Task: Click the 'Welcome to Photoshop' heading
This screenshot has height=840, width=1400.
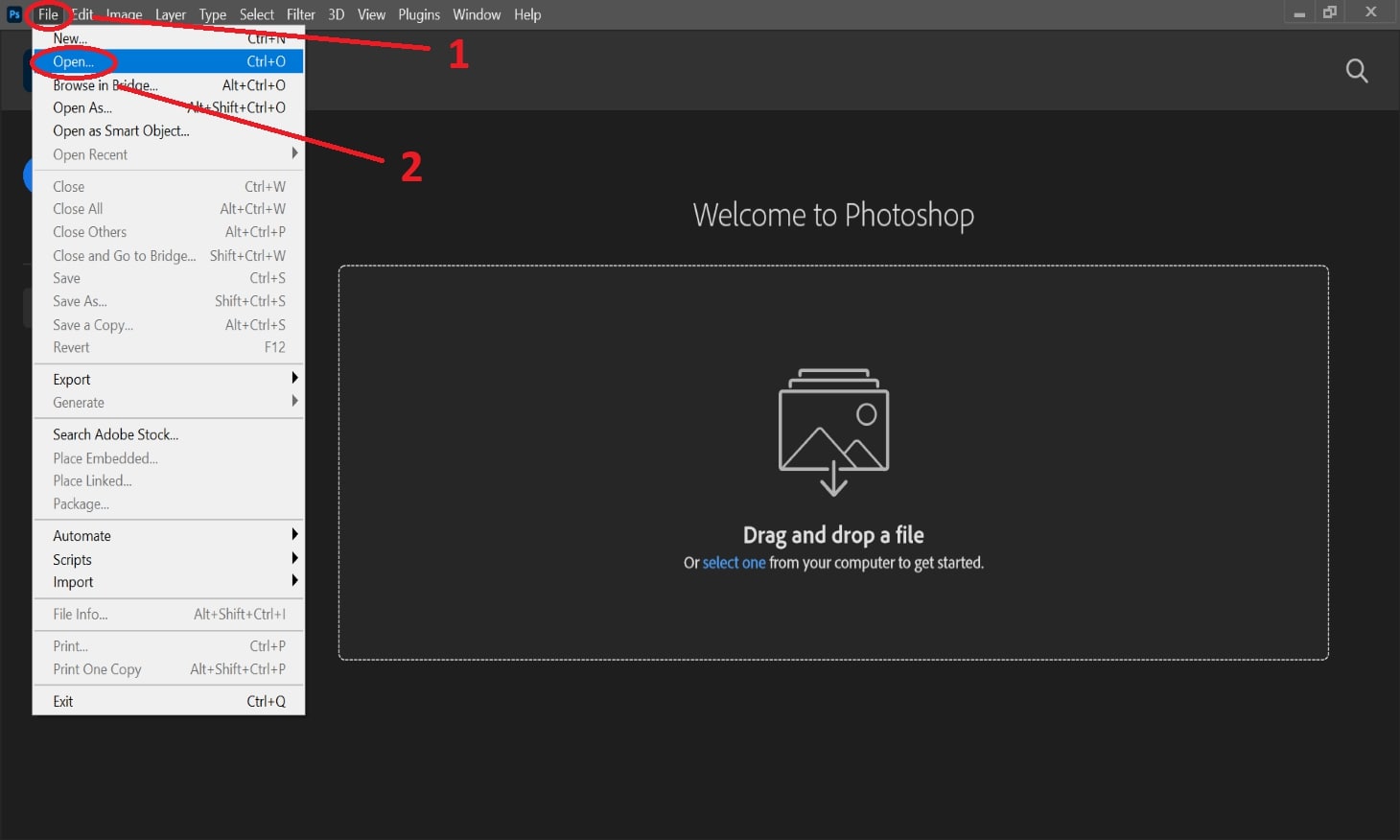Action: tap(833, 215)
